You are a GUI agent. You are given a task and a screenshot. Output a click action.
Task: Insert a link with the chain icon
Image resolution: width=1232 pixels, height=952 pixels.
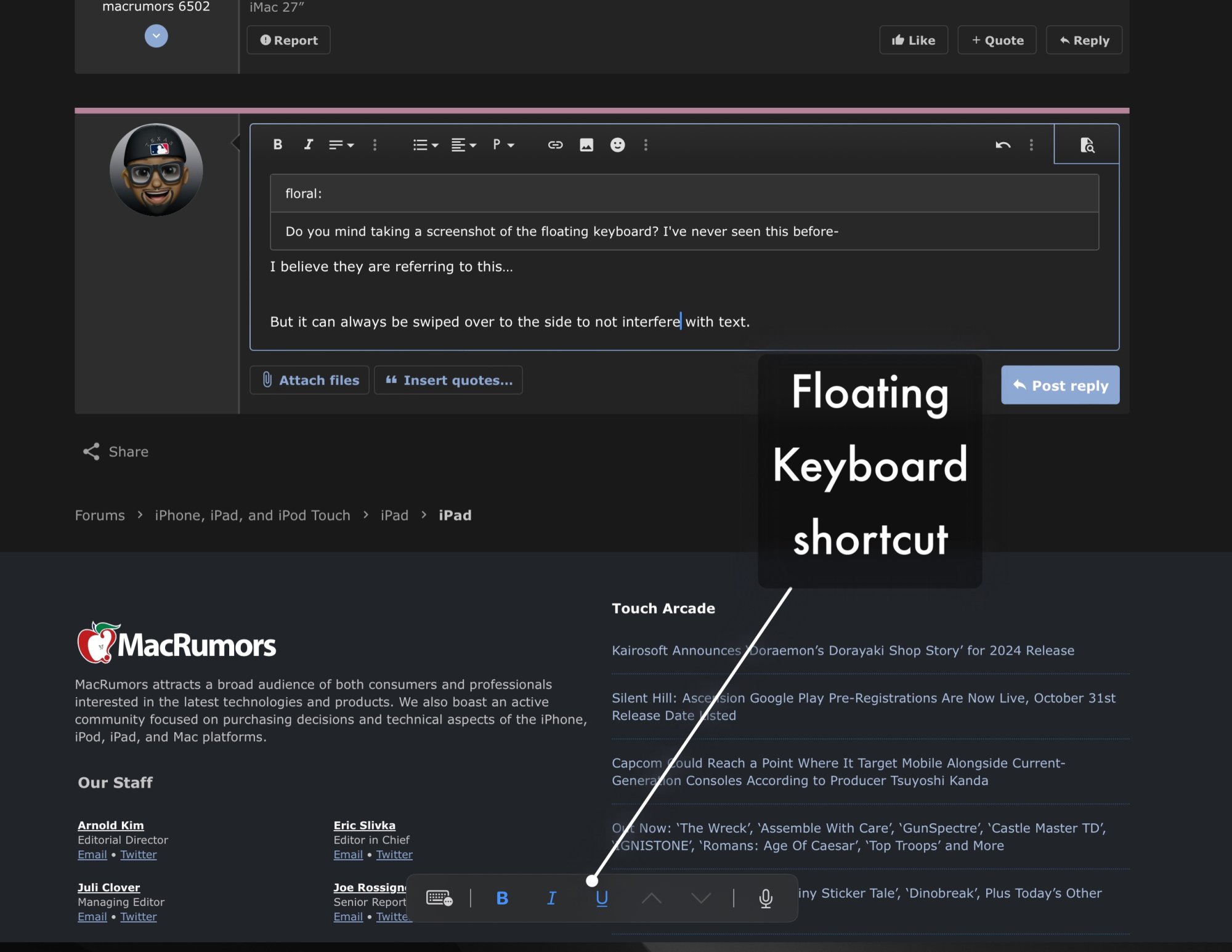(x=555, y=145)
